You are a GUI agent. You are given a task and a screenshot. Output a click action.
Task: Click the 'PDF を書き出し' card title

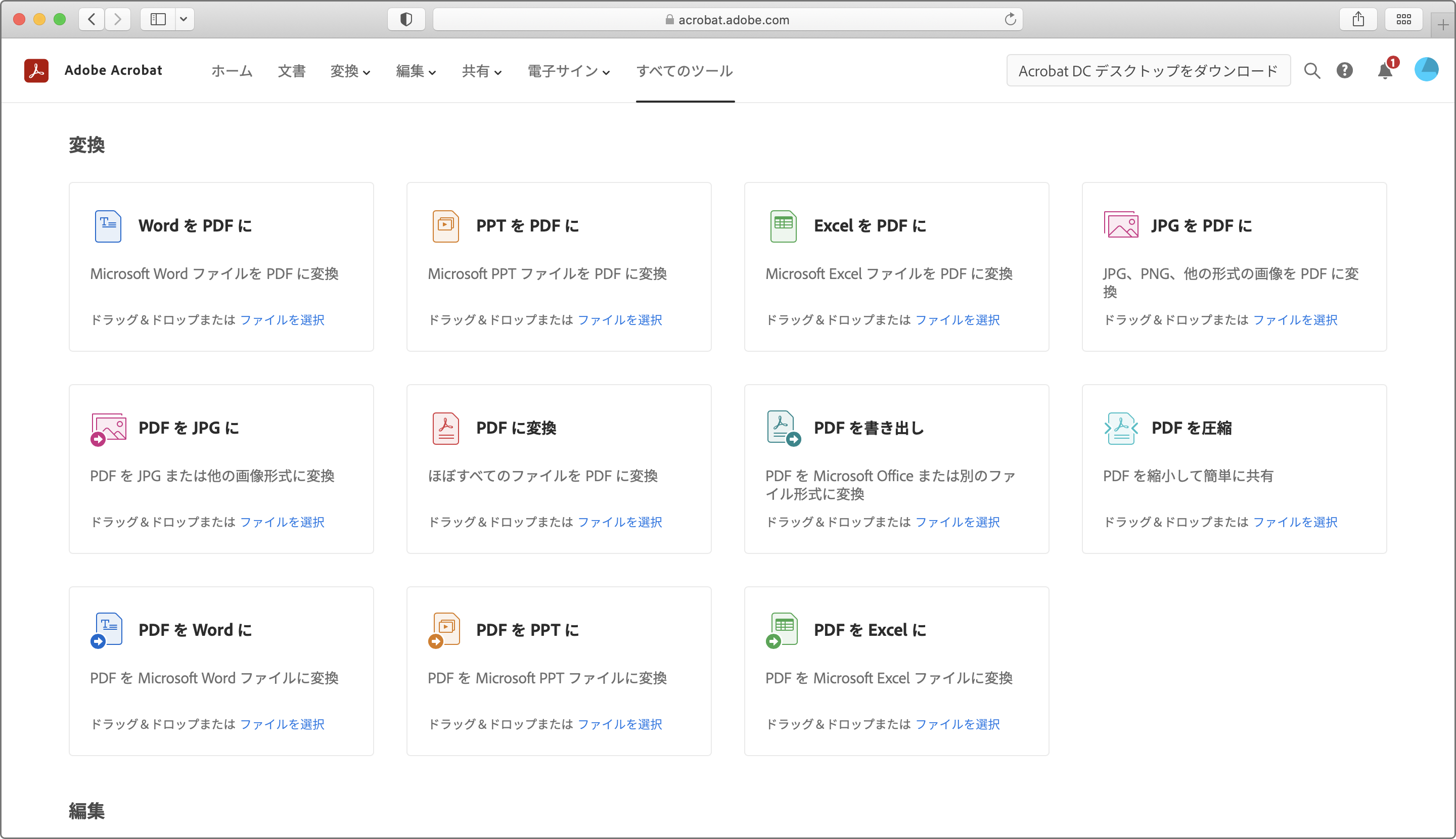[x=869, y=428]
